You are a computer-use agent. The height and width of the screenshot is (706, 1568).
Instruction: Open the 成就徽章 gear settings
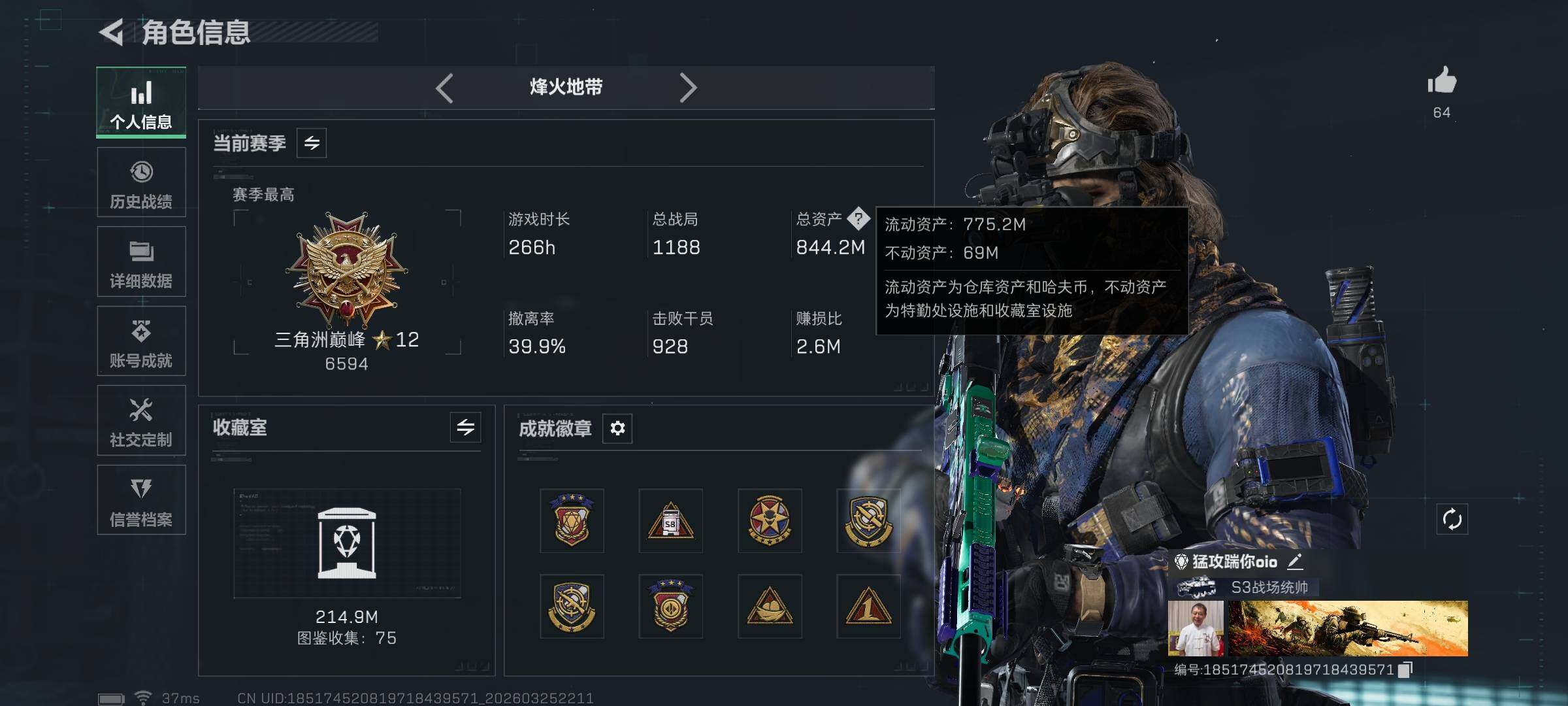pyautogui.click(x=617, y=428)
